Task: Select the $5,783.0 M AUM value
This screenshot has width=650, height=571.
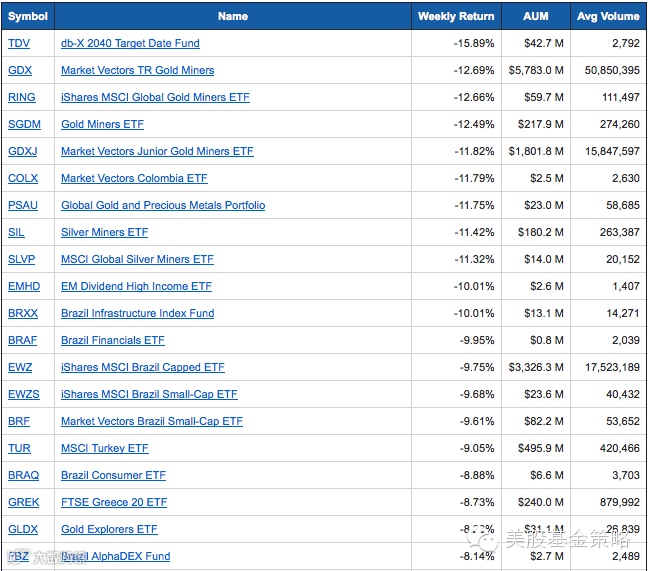Action: tap(536, 70)
